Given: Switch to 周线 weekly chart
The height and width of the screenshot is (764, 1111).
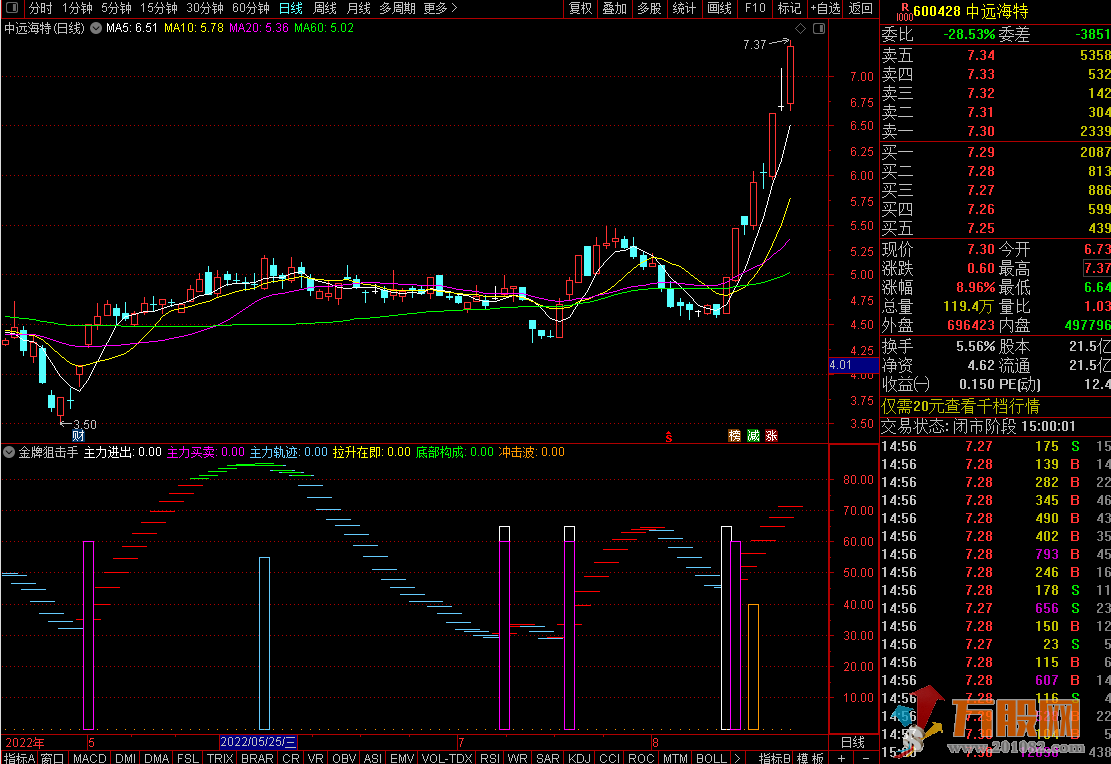Looking at the screenshot, I should pos(325,9).
